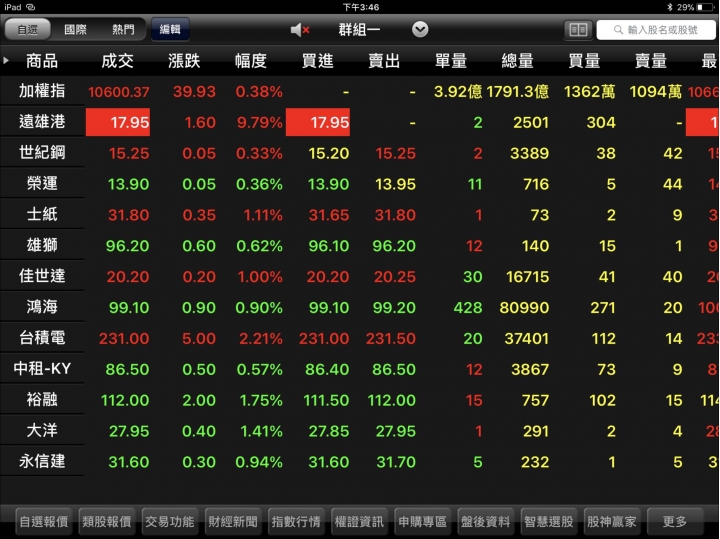Tap 台積電 percentage 2.21%
This screenshot has width=720, height=539.
coord(261,339)
